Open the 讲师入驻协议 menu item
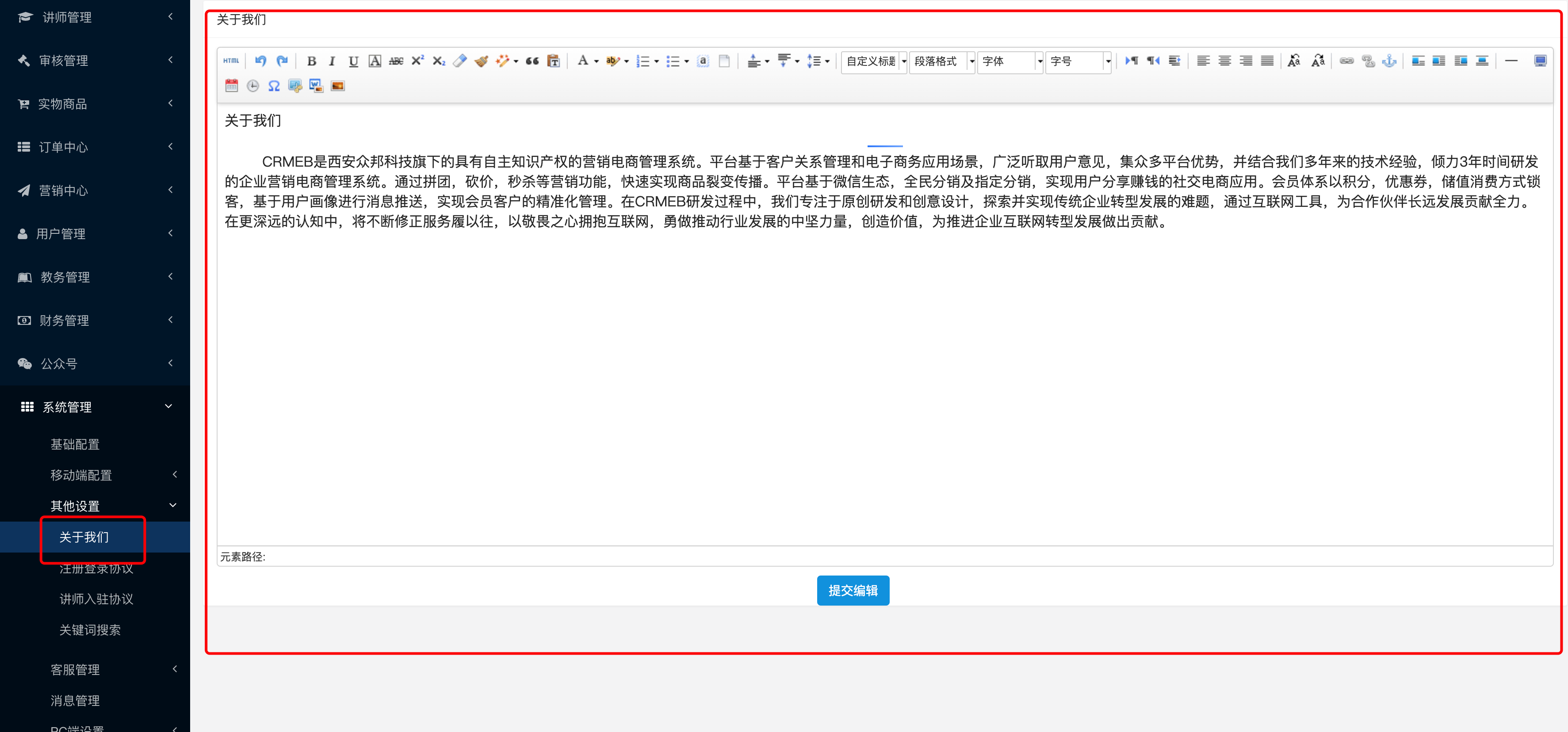This screenshot has height=732, width=1568. click(96, 599)
